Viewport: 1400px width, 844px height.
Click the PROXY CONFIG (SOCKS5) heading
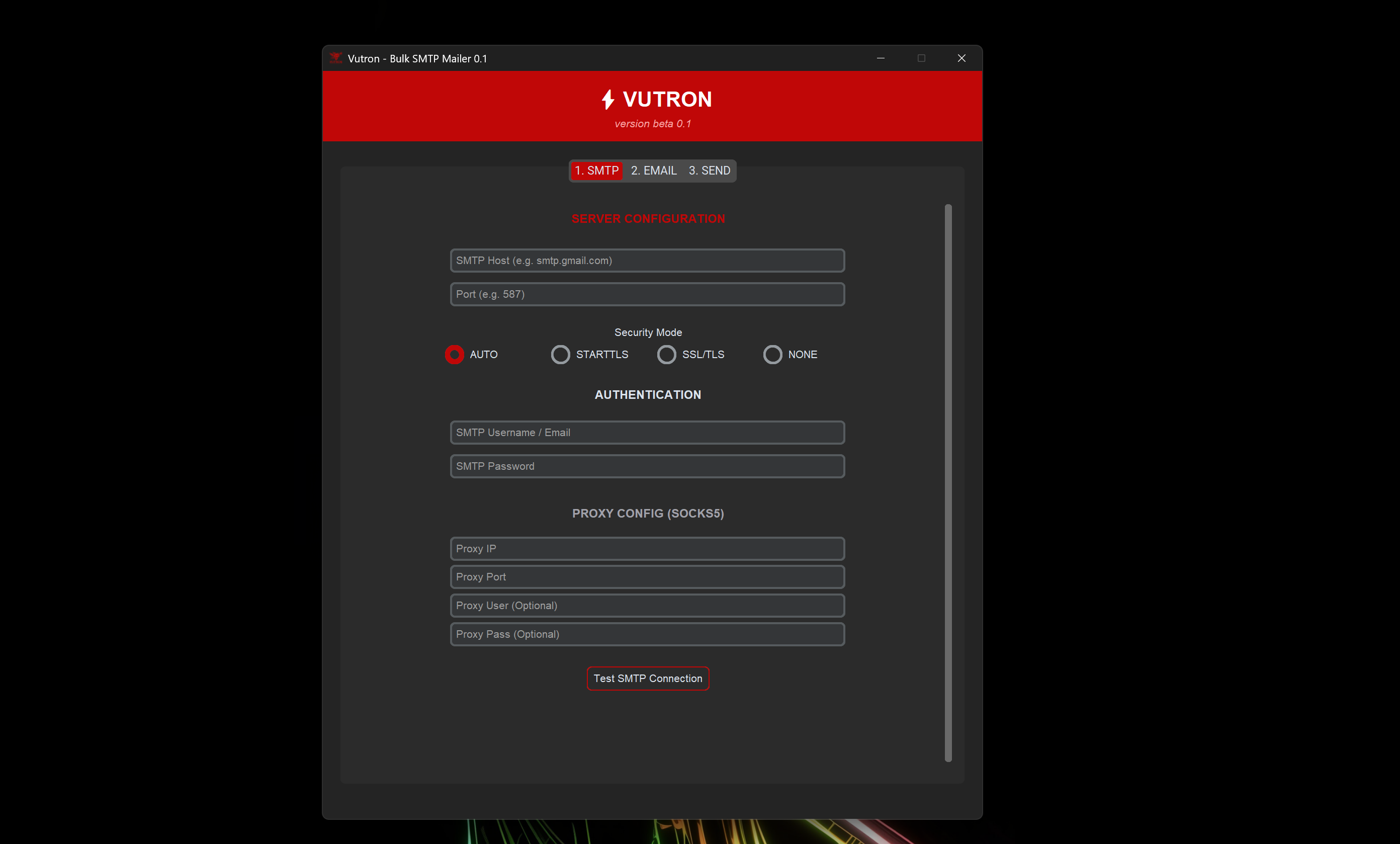coord(648,513)
